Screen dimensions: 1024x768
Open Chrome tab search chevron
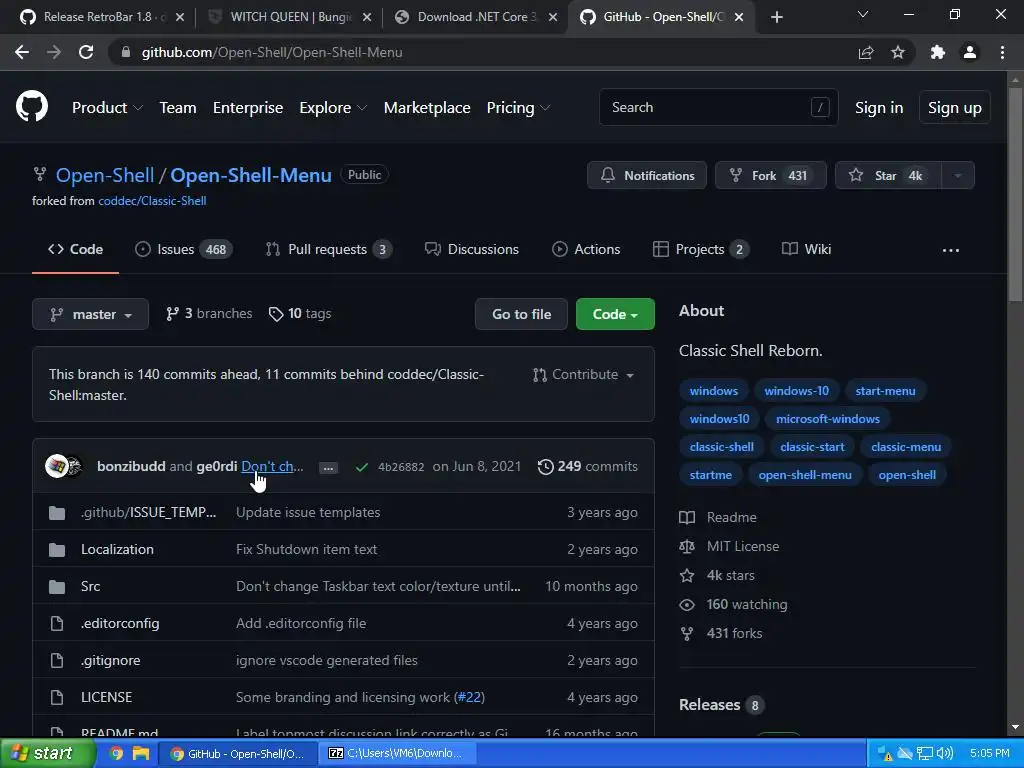tap(863, 14)
